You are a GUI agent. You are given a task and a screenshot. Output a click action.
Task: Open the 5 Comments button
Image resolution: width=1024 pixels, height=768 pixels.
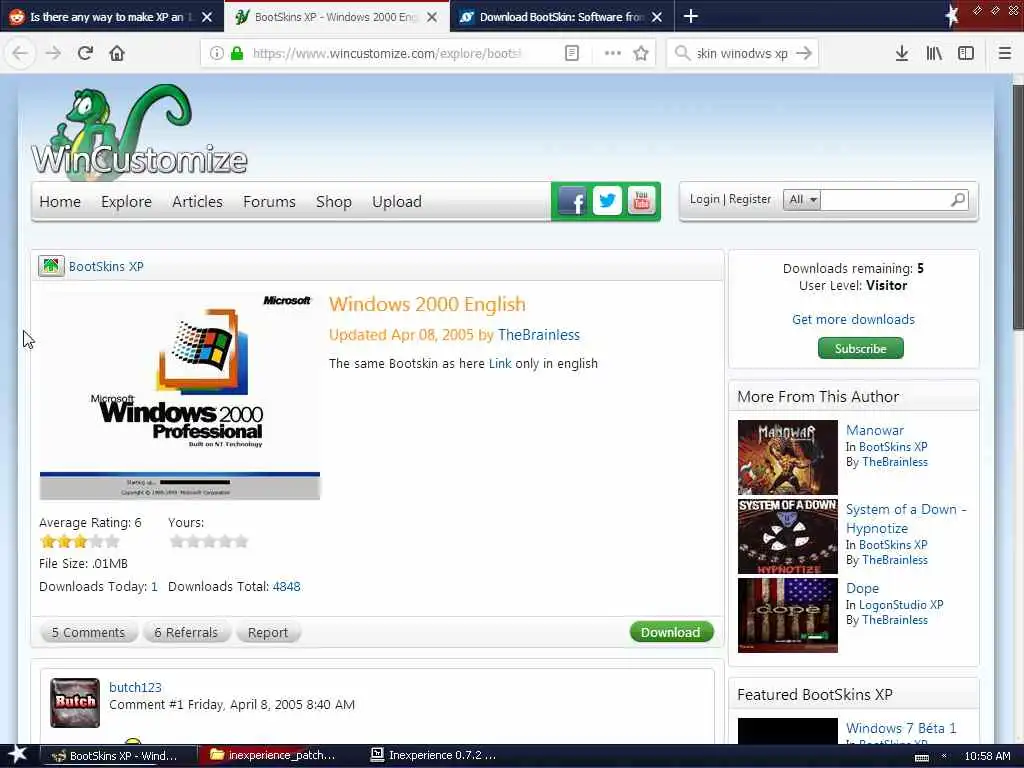88,632
